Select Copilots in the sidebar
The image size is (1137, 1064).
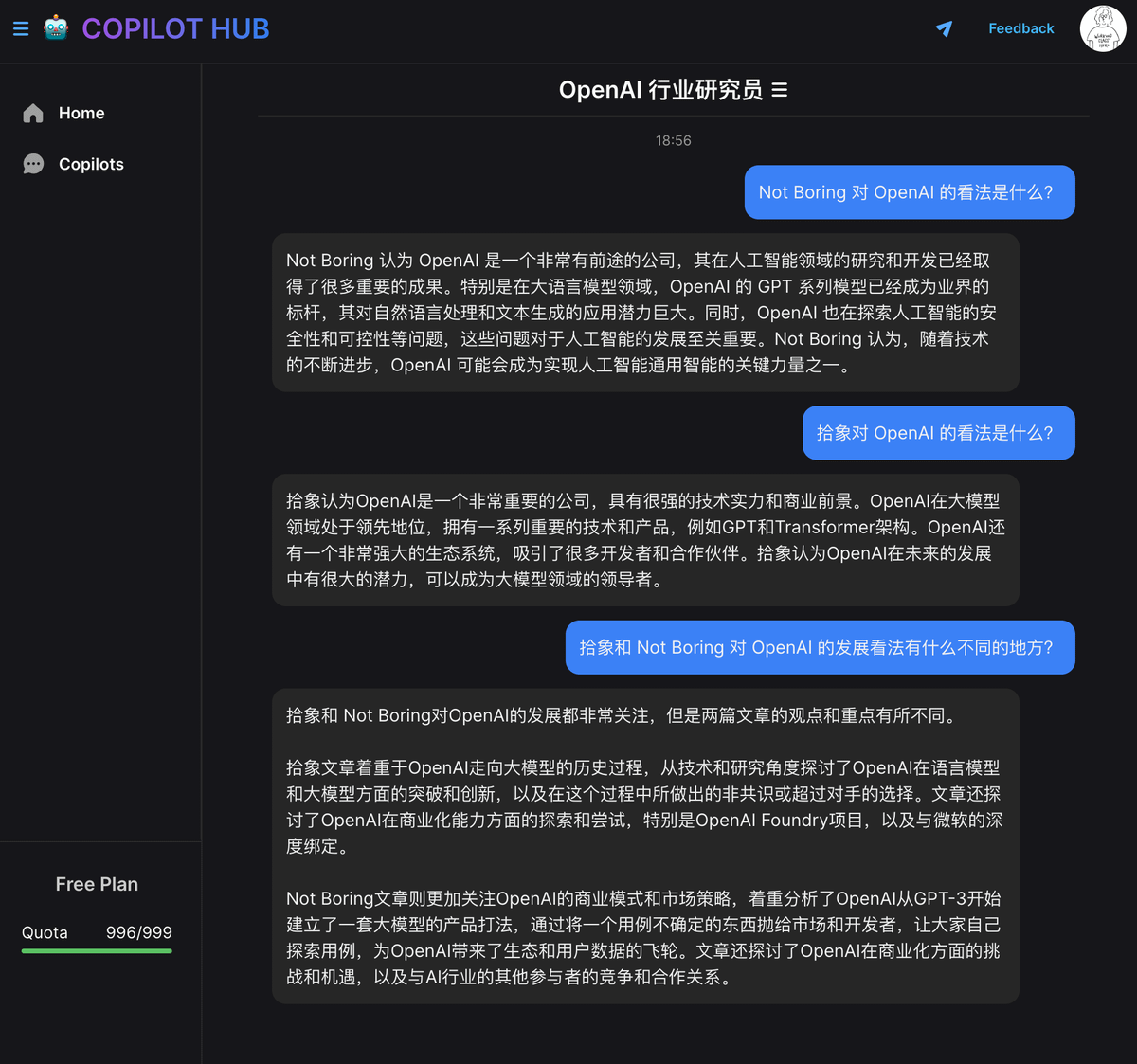pyautogui.click(x=91, y=165)
